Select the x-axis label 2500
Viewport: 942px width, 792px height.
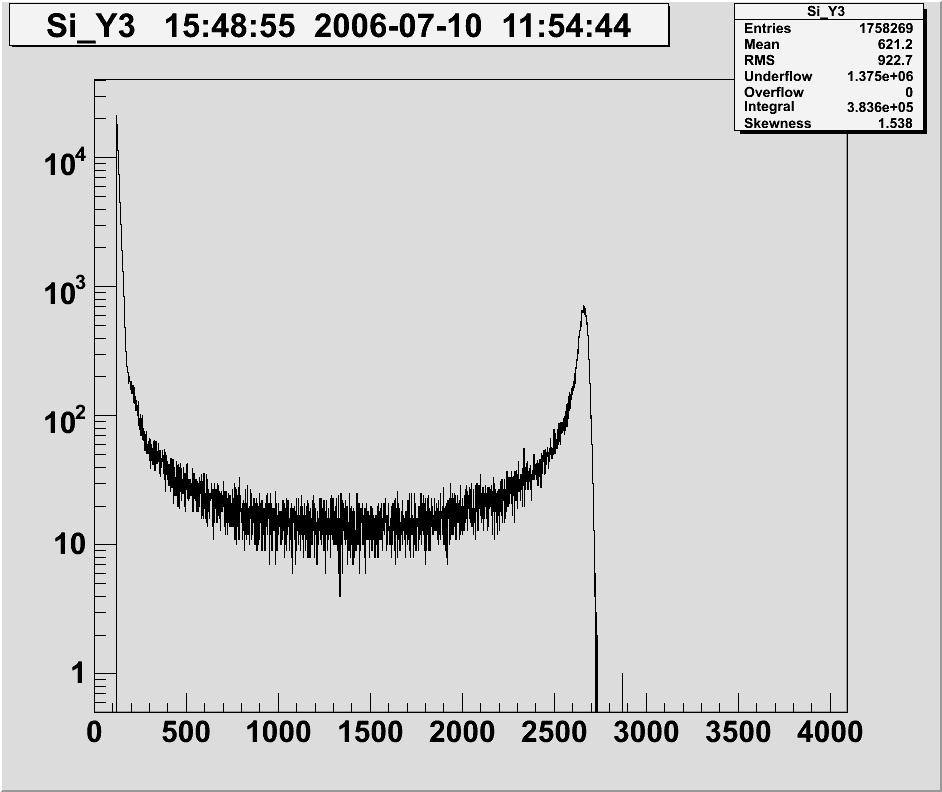[554, 733]
